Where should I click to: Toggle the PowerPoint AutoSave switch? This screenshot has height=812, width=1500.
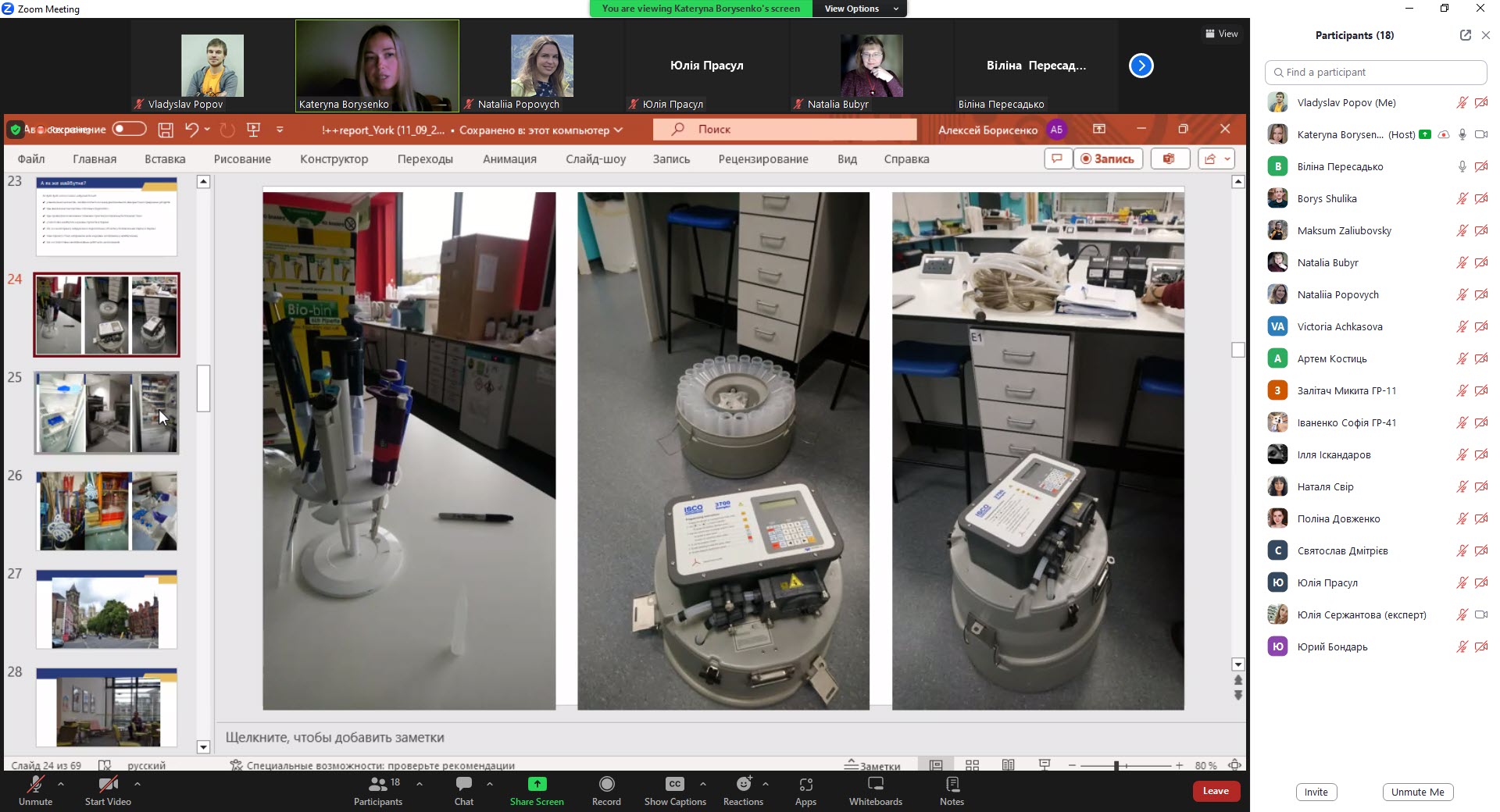pyautogui.click(x=129, y=129)
